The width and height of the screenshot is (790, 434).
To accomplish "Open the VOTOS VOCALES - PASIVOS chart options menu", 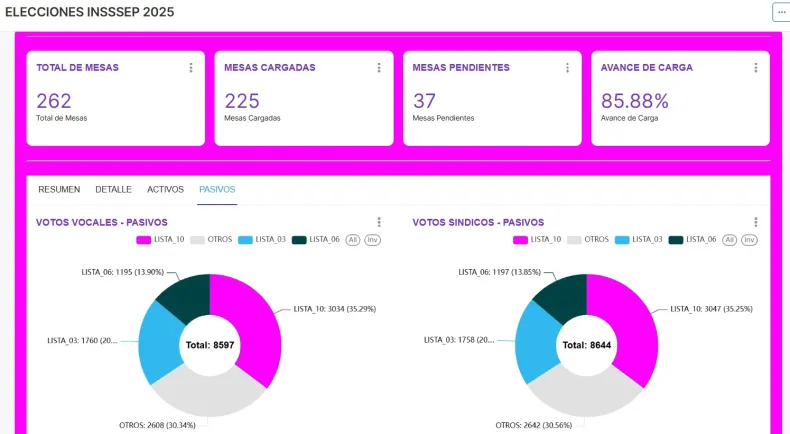I will coord(379,222).
